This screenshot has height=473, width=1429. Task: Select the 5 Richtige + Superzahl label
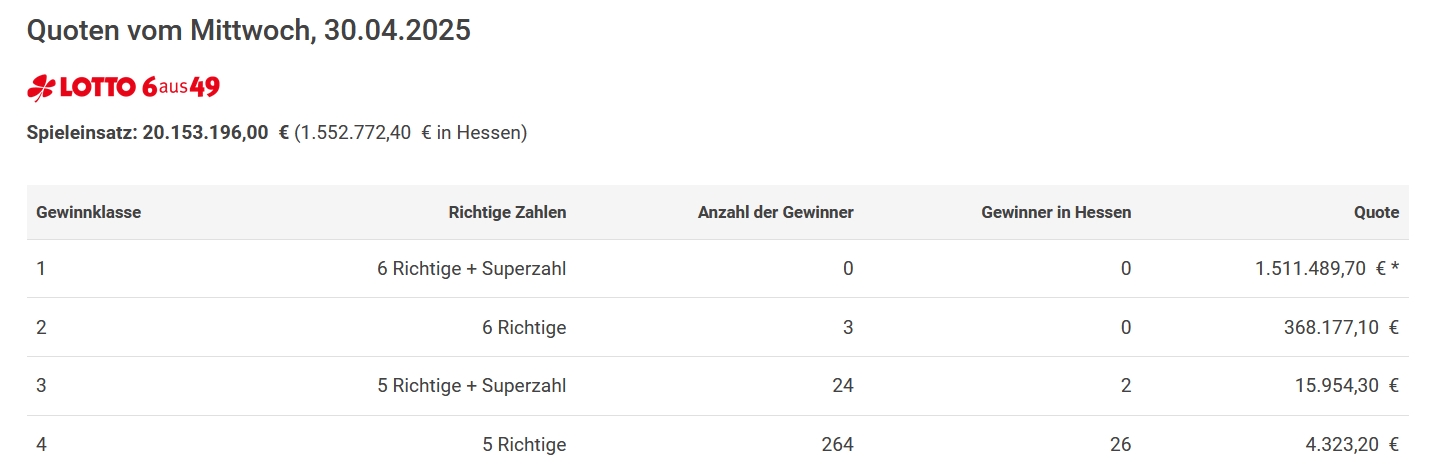(x=471, y=386)
